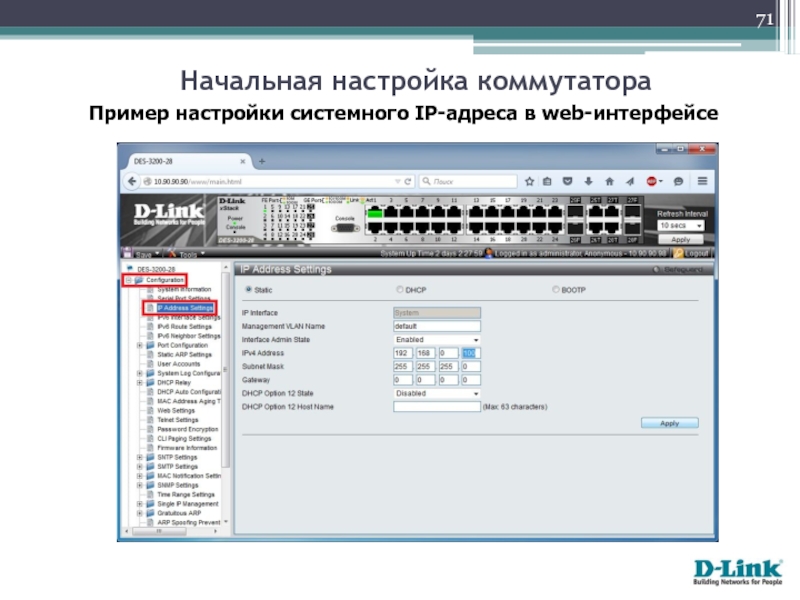
Task: Open Password Encryption in tree
Action: coord(187,429)
